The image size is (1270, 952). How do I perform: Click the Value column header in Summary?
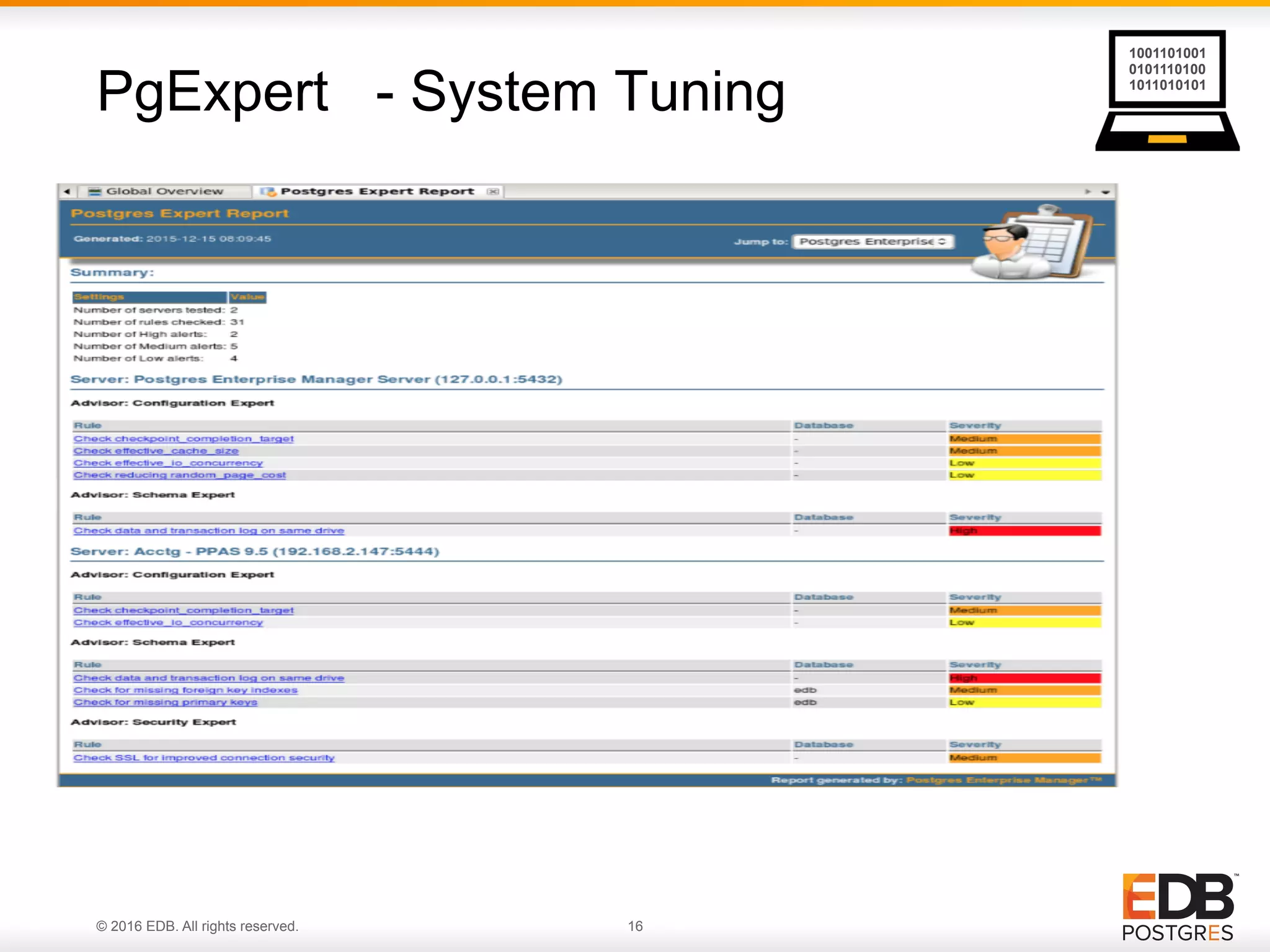point(248,297)
